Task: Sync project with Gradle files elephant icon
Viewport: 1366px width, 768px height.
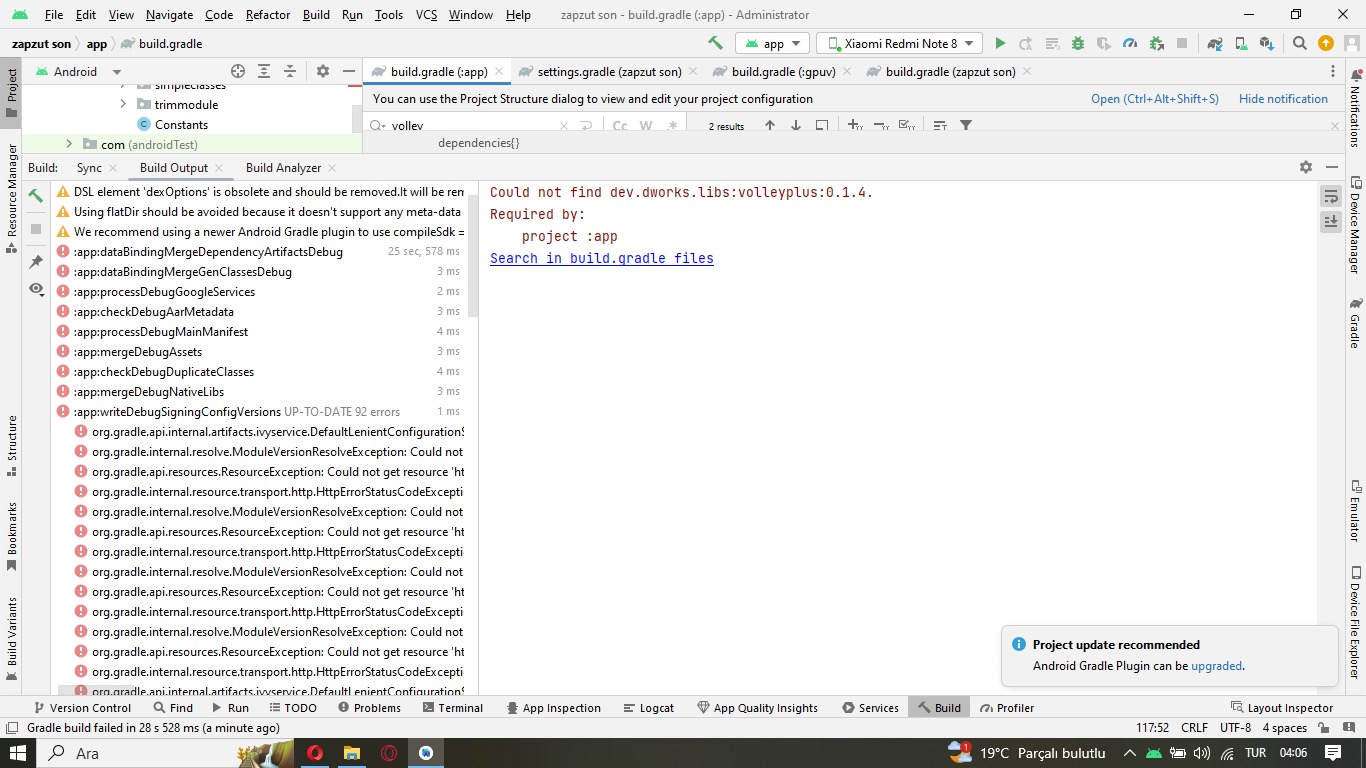Action: pos(1215,43)
